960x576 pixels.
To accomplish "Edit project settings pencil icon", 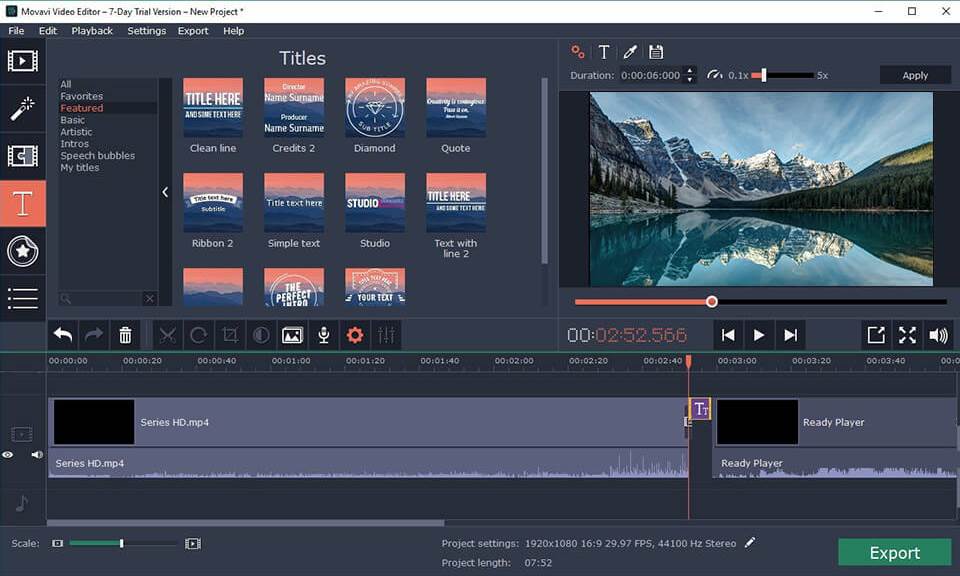I will [750, 543].
